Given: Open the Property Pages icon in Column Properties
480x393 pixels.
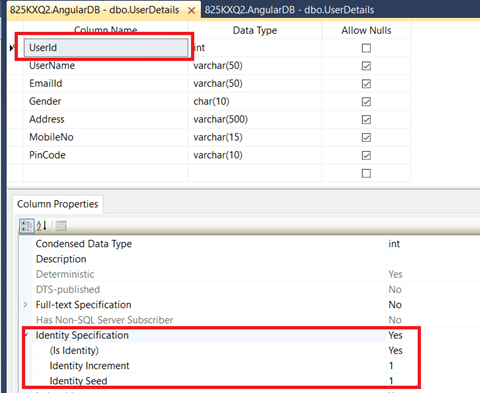Looking at the screenshot, I should (61, 226).
